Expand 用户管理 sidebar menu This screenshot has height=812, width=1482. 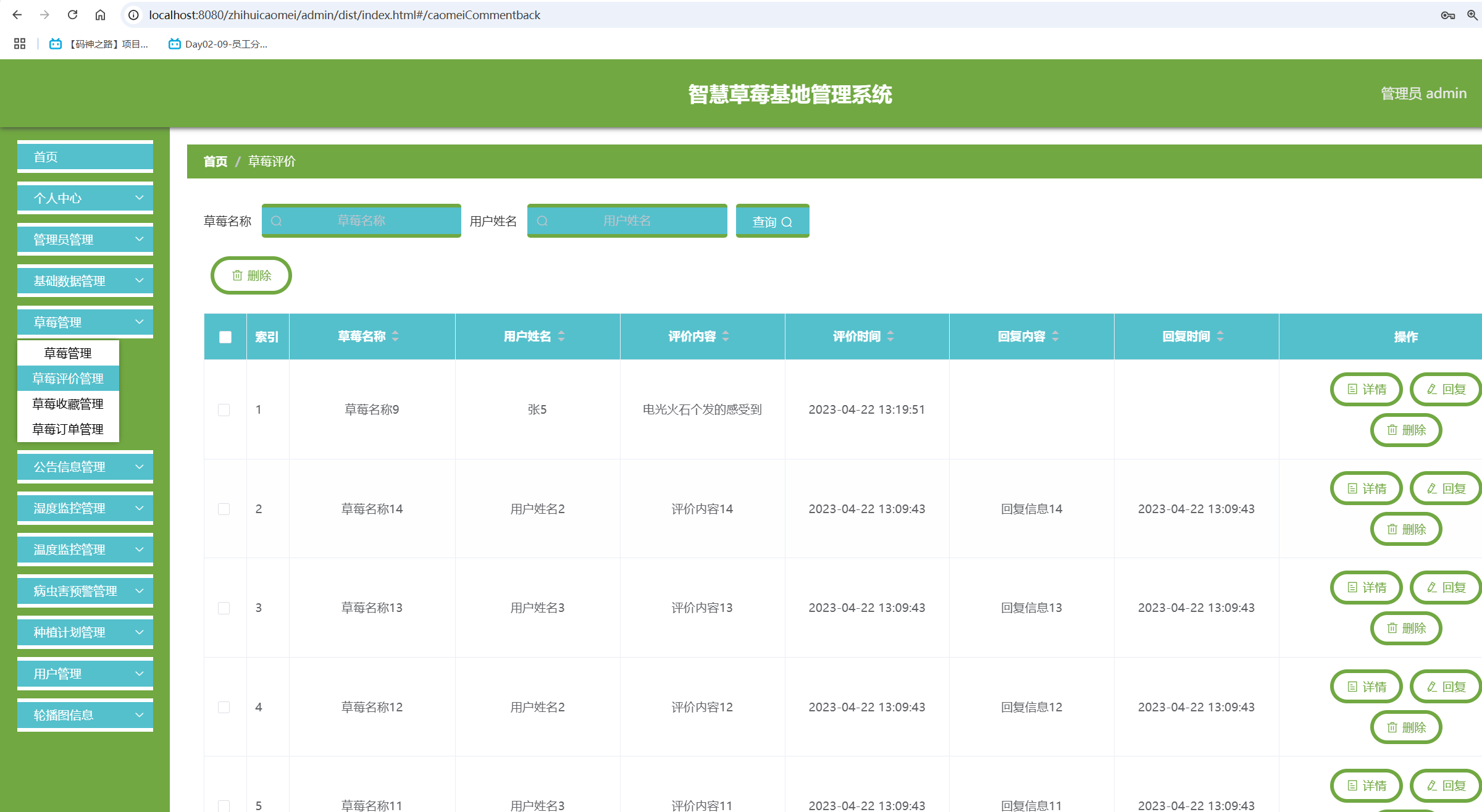(x=85, y=674)
